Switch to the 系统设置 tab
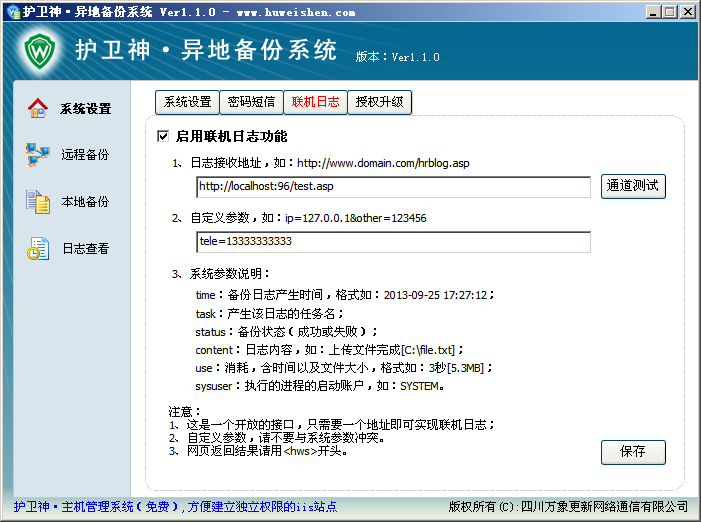701x522 pixels. tap(187, 102)
